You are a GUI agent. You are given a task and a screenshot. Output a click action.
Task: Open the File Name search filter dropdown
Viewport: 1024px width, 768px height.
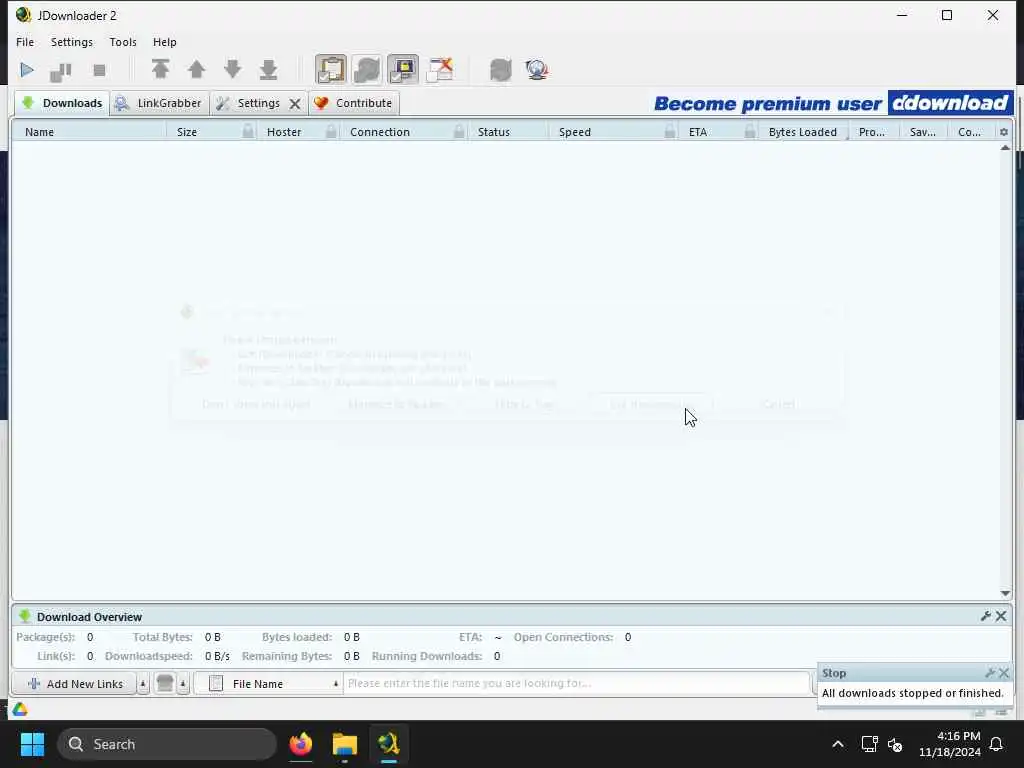click(268, 684)
